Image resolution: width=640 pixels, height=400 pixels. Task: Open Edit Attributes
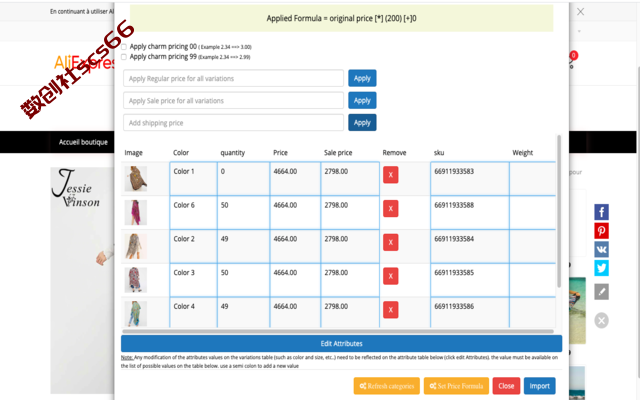[x=341, y=344]
